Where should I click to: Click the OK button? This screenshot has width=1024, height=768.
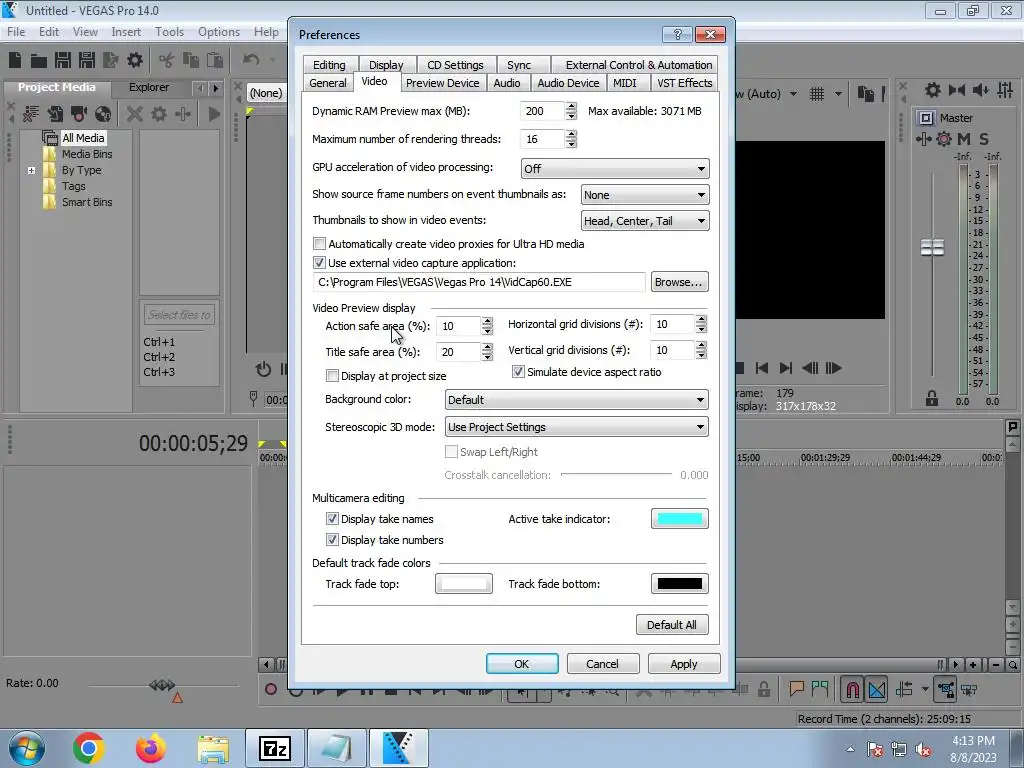[522, 664]
